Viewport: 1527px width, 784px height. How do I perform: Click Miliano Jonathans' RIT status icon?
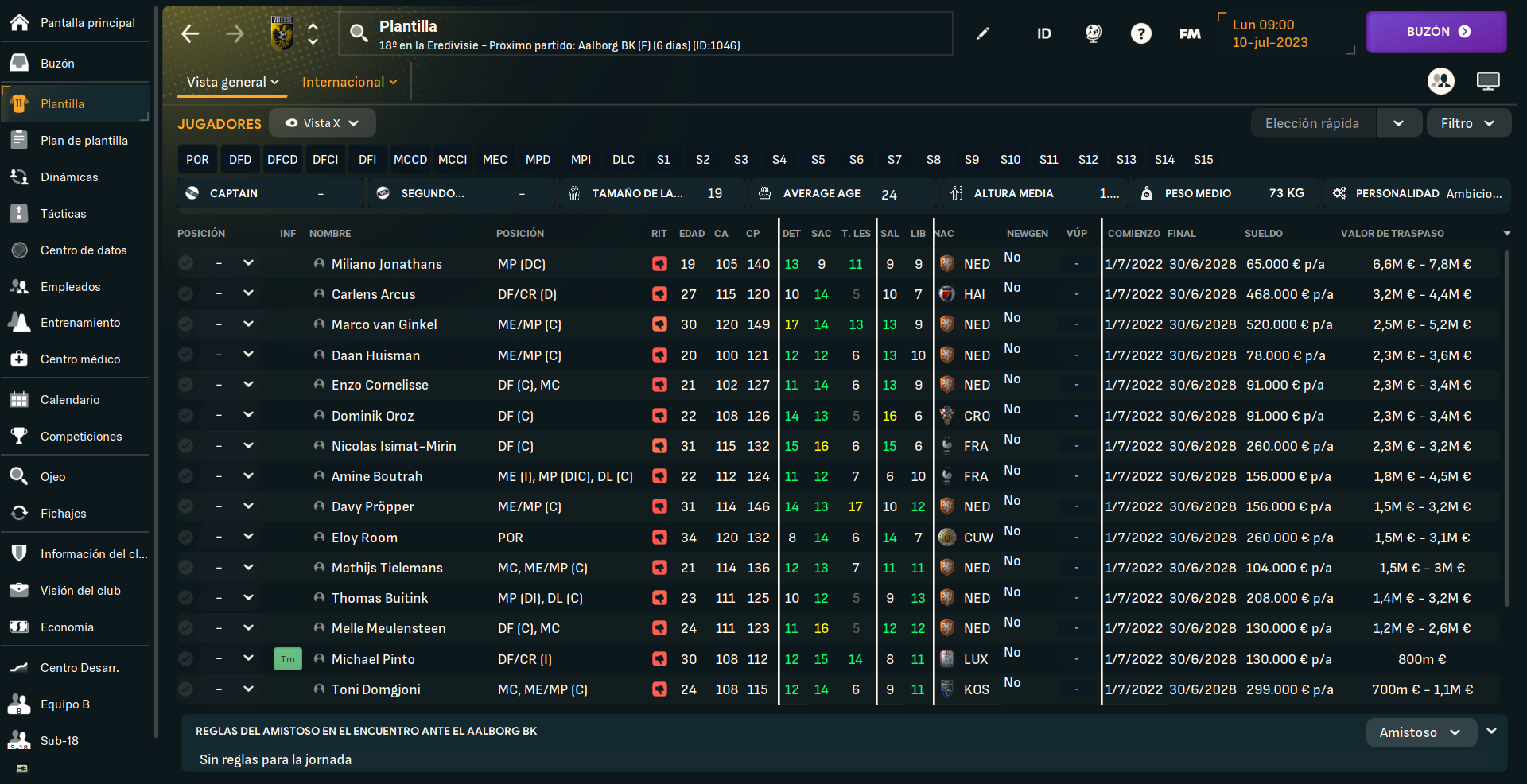[659, 264]
